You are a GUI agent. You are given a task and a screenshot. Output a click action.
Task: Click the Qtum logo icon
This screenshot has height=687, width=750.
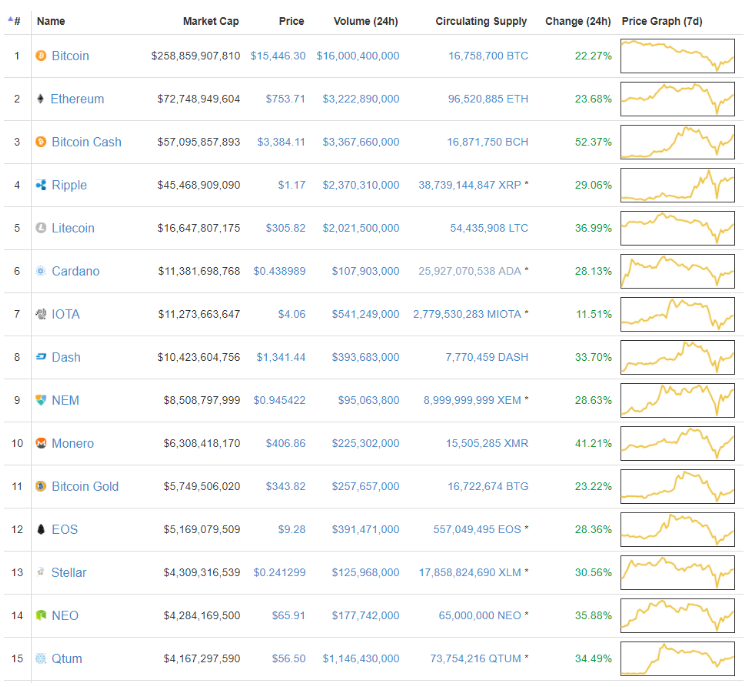coord(41,658)
